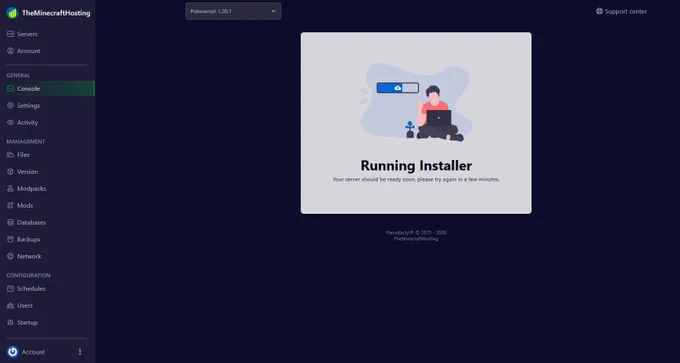Click the TheMinecraftHosting logo icon
This screenshot has height=363, width=680.
pyautogui.click(x=12, y=13)
